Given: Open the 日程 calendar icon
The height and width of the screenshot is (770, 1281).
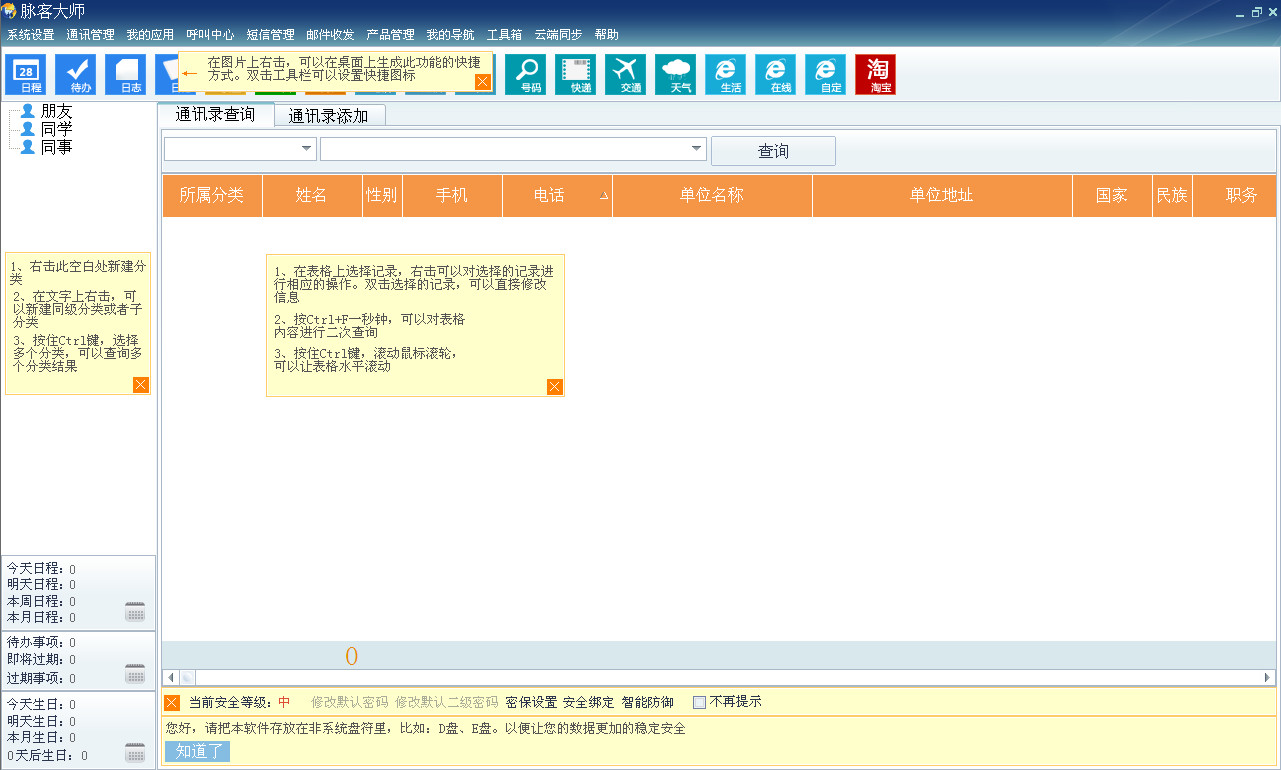Looking at the screenshot, I should [x=25, y=74].
